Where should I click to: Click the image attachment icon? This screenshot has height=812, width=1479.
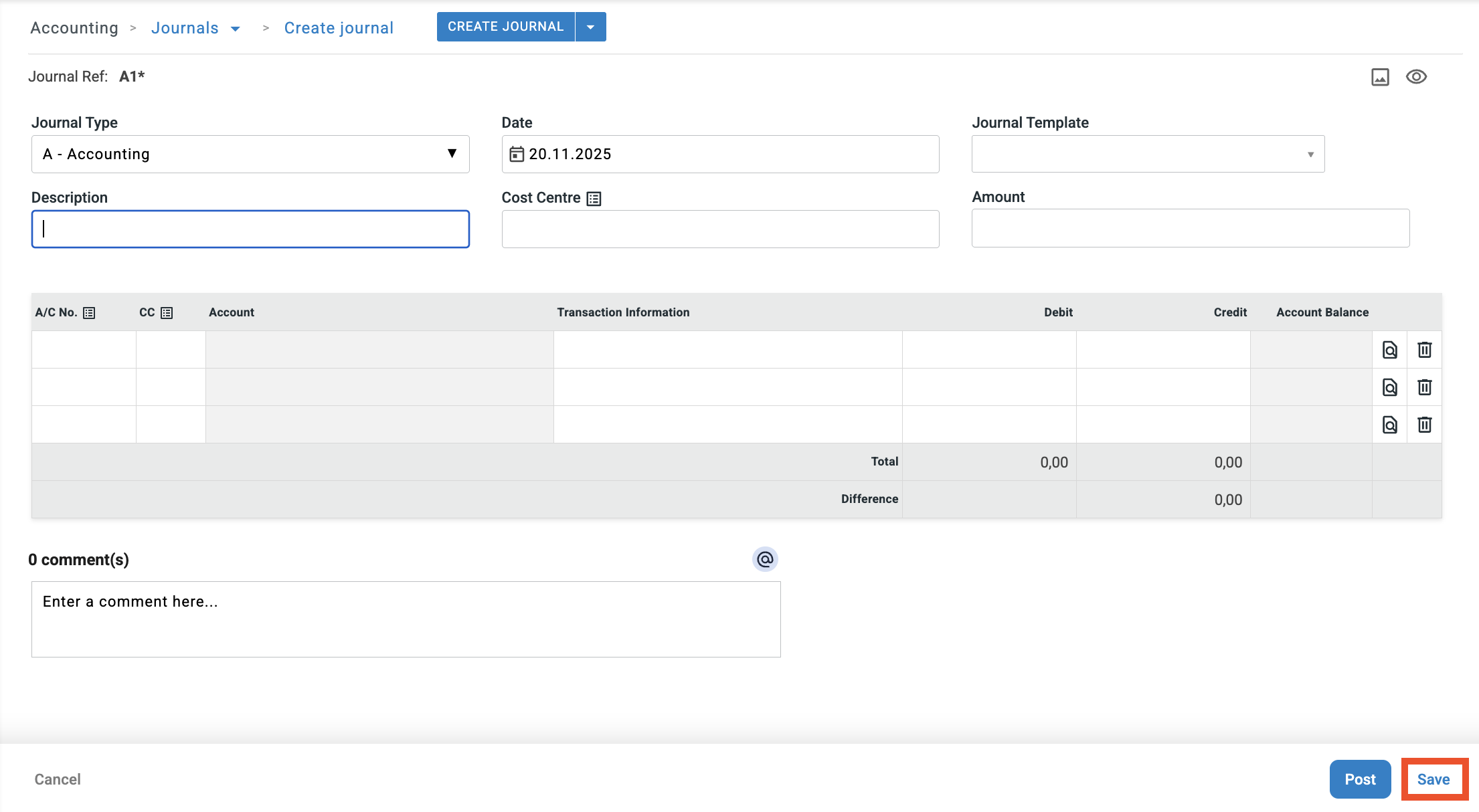coord(1380,77)
